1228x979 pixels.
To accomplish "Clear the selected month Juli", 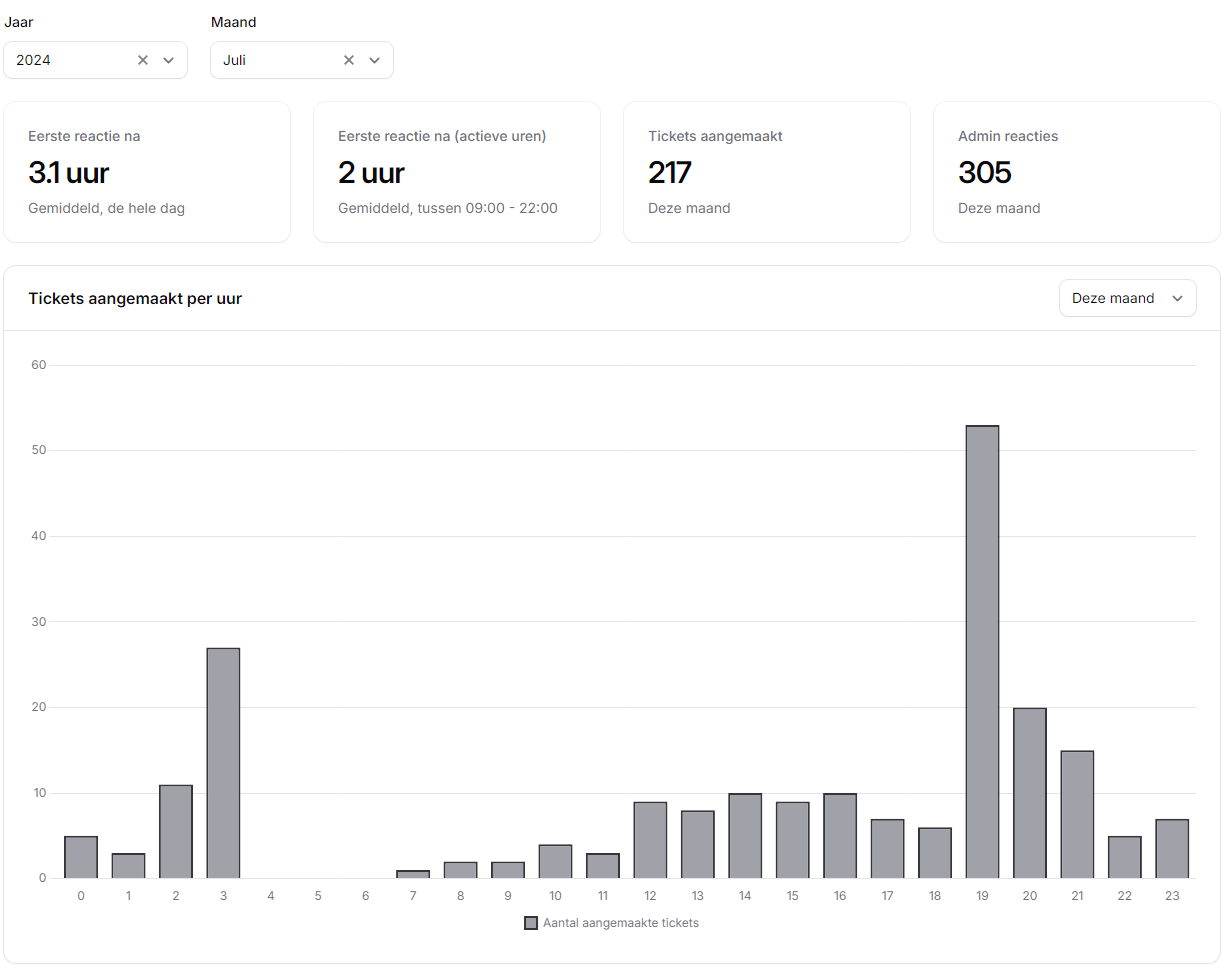I will 349,60.
